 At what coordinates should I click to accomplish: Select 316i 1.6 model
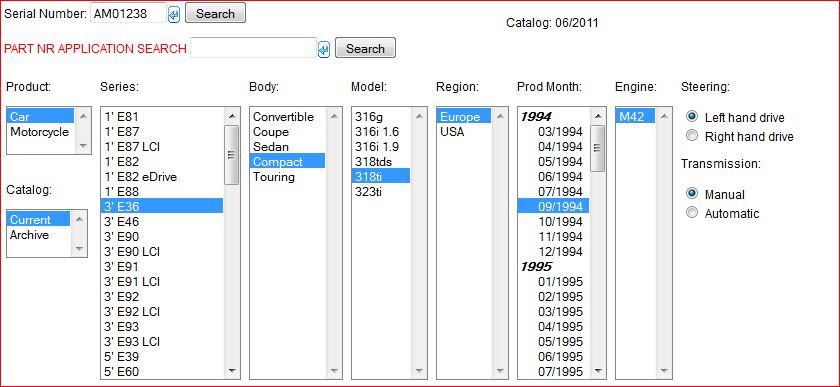pos(381,131)
